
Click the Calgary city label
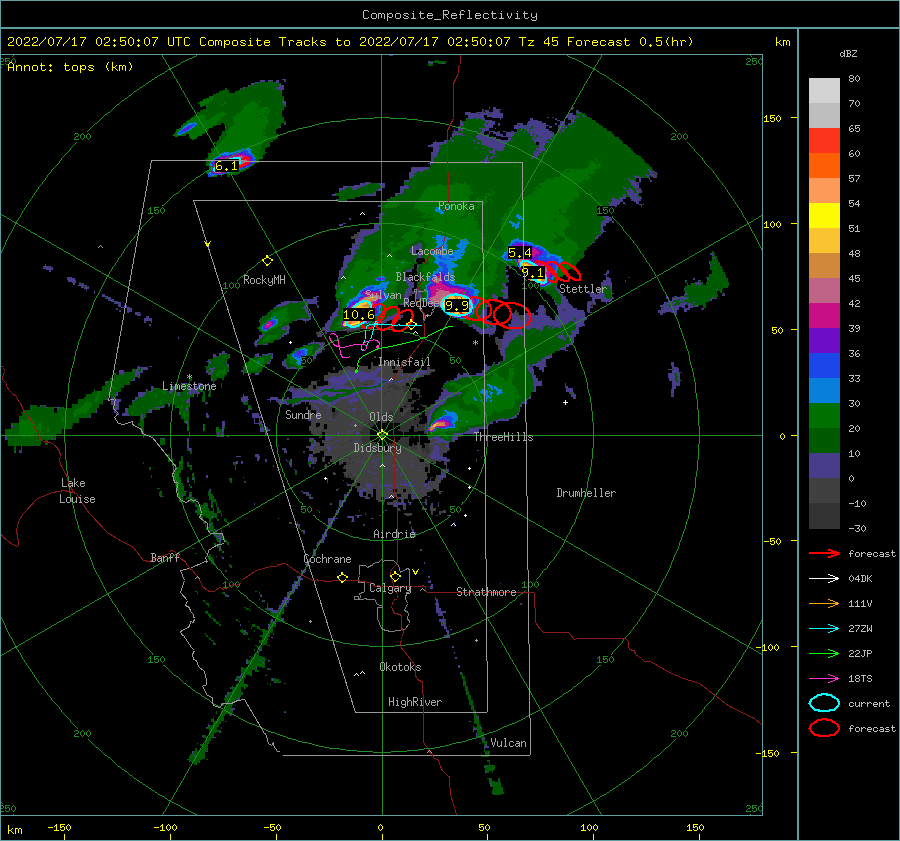[x=390, y=588]
